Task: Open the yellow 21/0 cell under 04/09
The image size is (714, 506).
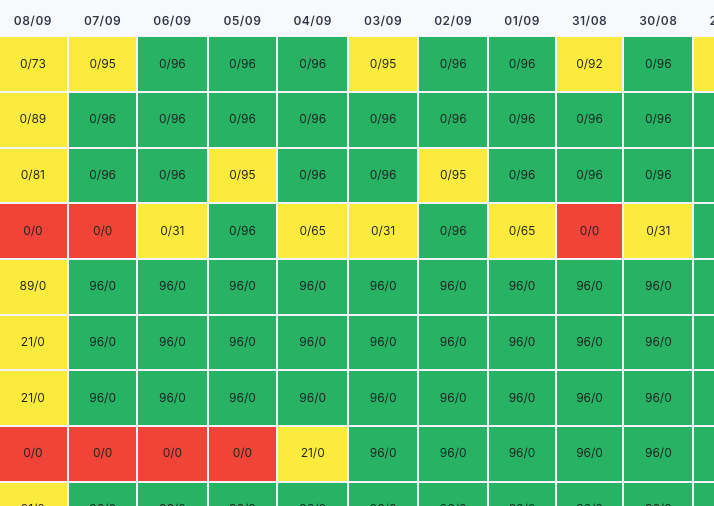Action: click(313, 453)
